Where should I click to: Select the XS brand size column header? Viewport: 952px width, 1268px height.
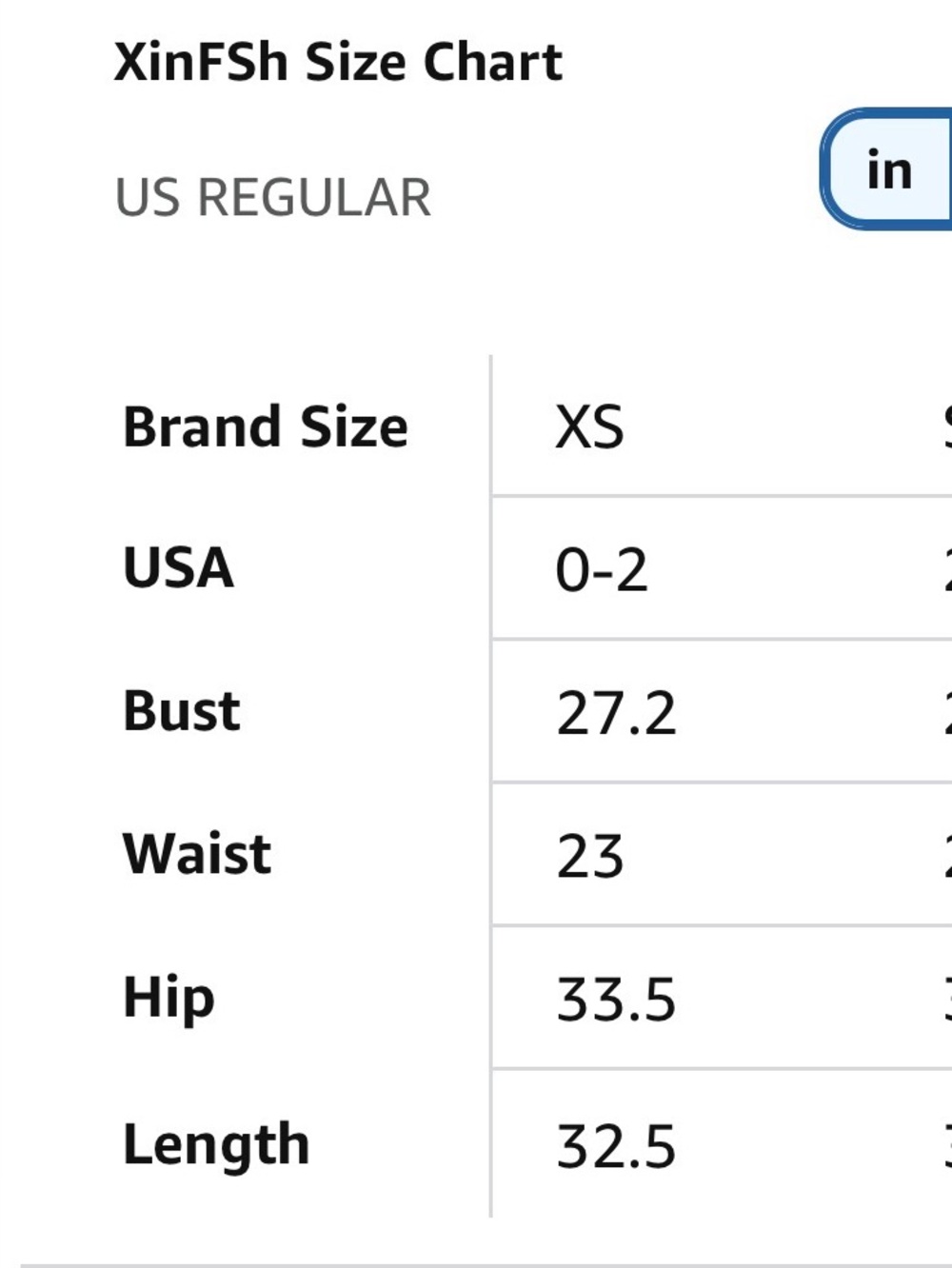click(x=589, y=426)
